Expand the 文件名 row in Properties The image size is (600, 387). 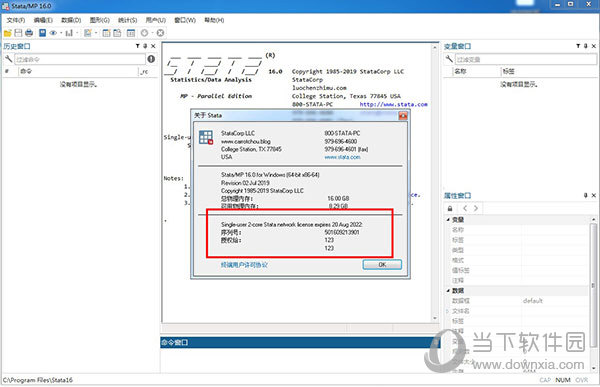click(x=447, y=311)
